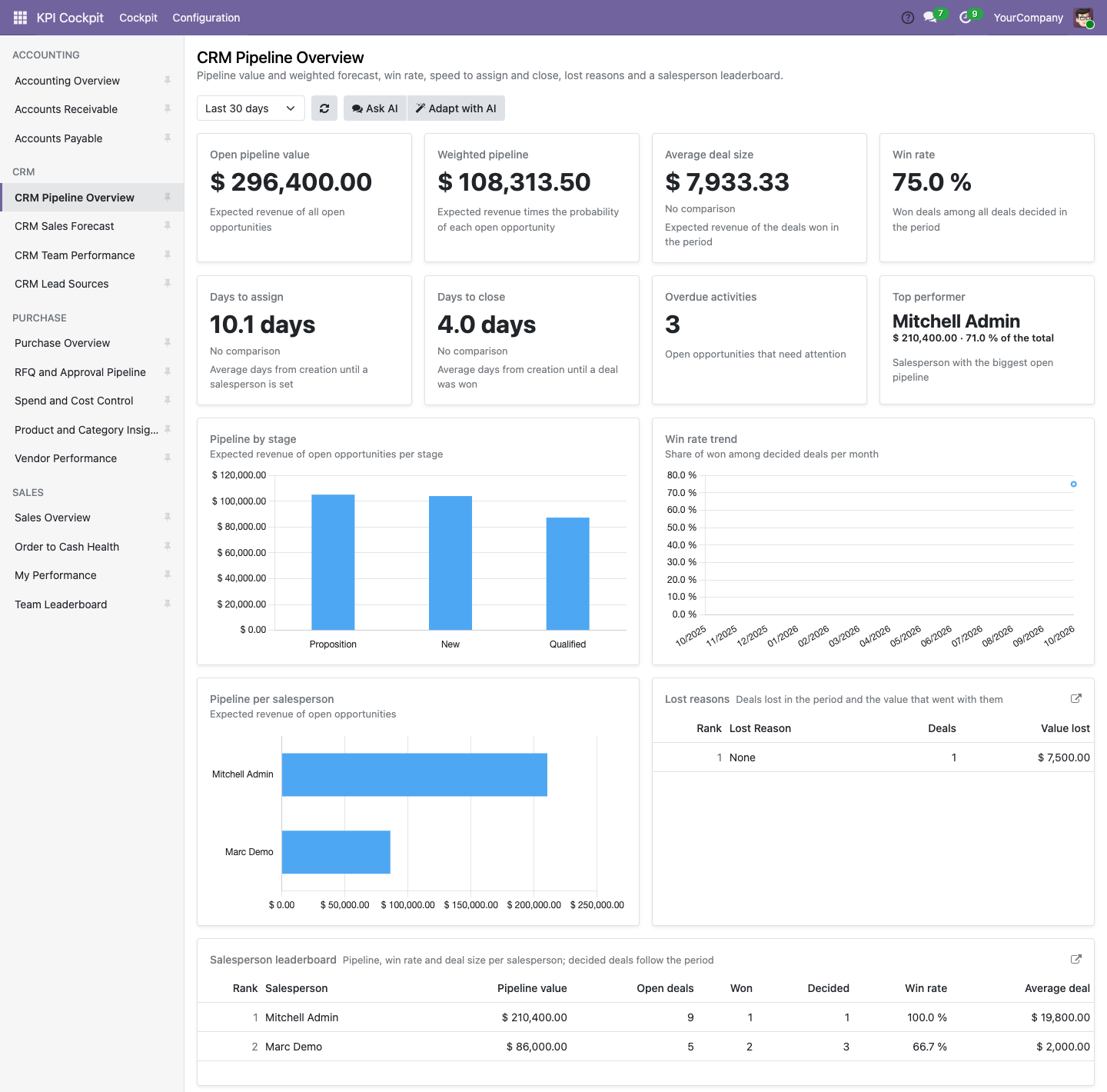This screenshot has height=1092, width=1107.
Task: Pin the My Performance dashboard
Action: click(168, 574)
